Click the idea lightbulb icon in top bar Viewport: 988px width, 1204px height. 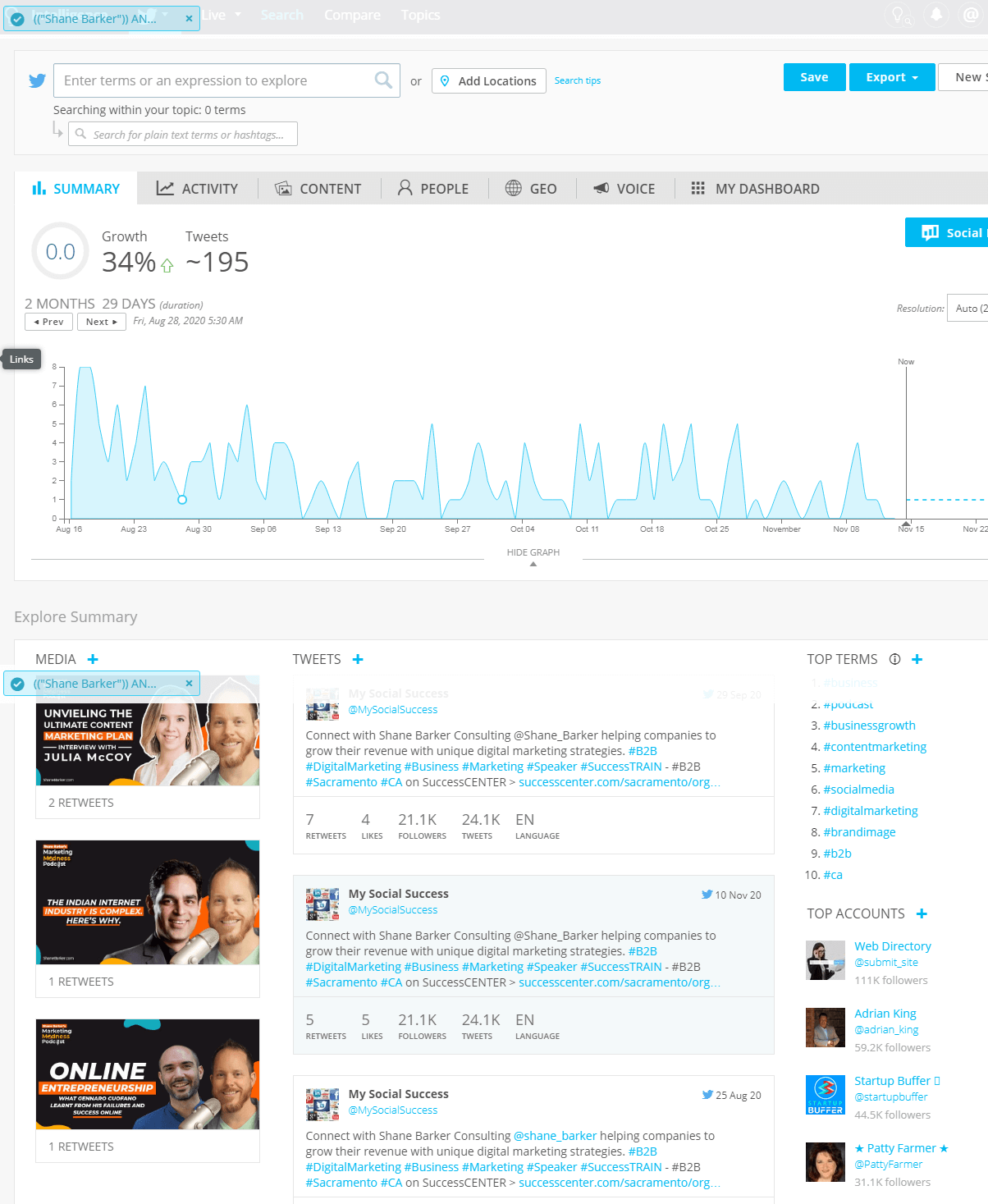pos(899,15)
